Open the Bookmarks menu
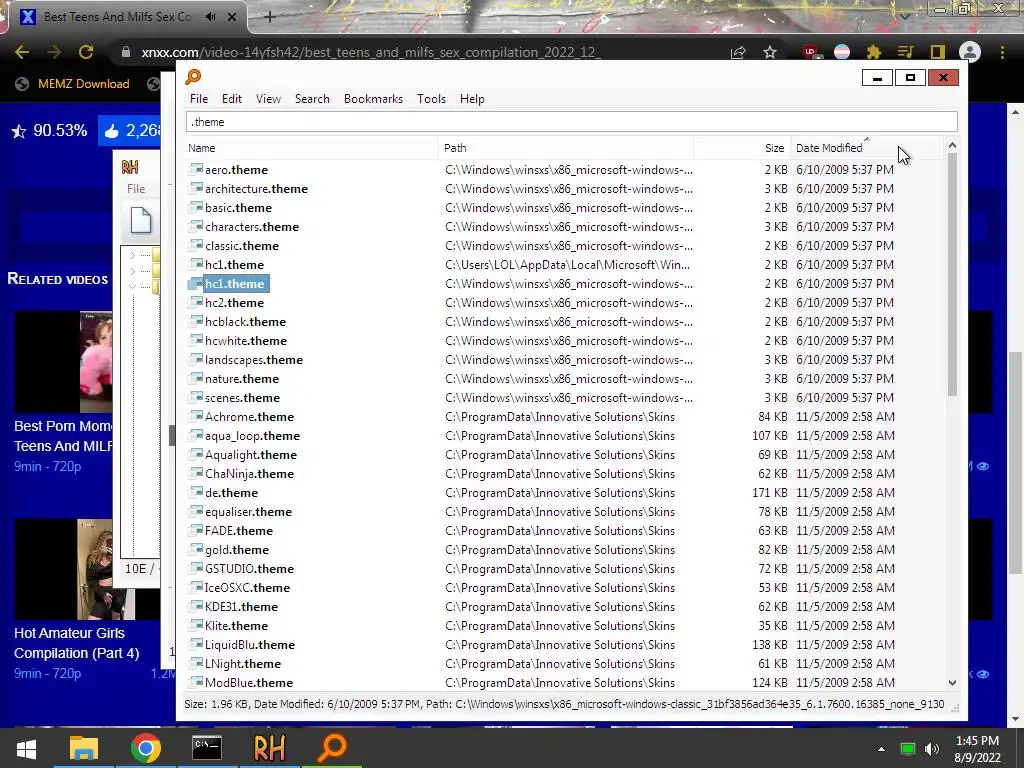 (373, 99)
